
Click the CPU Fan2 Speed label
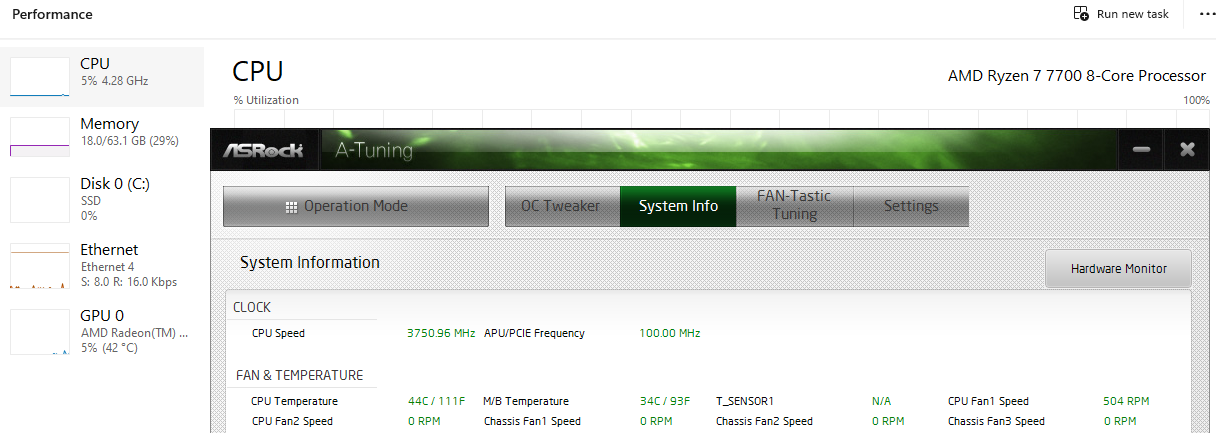coord(292,421)
